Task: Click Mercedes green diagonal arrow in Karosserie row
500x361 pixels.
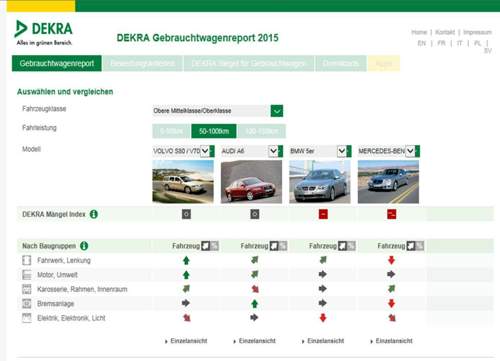Action: (392, 289)
